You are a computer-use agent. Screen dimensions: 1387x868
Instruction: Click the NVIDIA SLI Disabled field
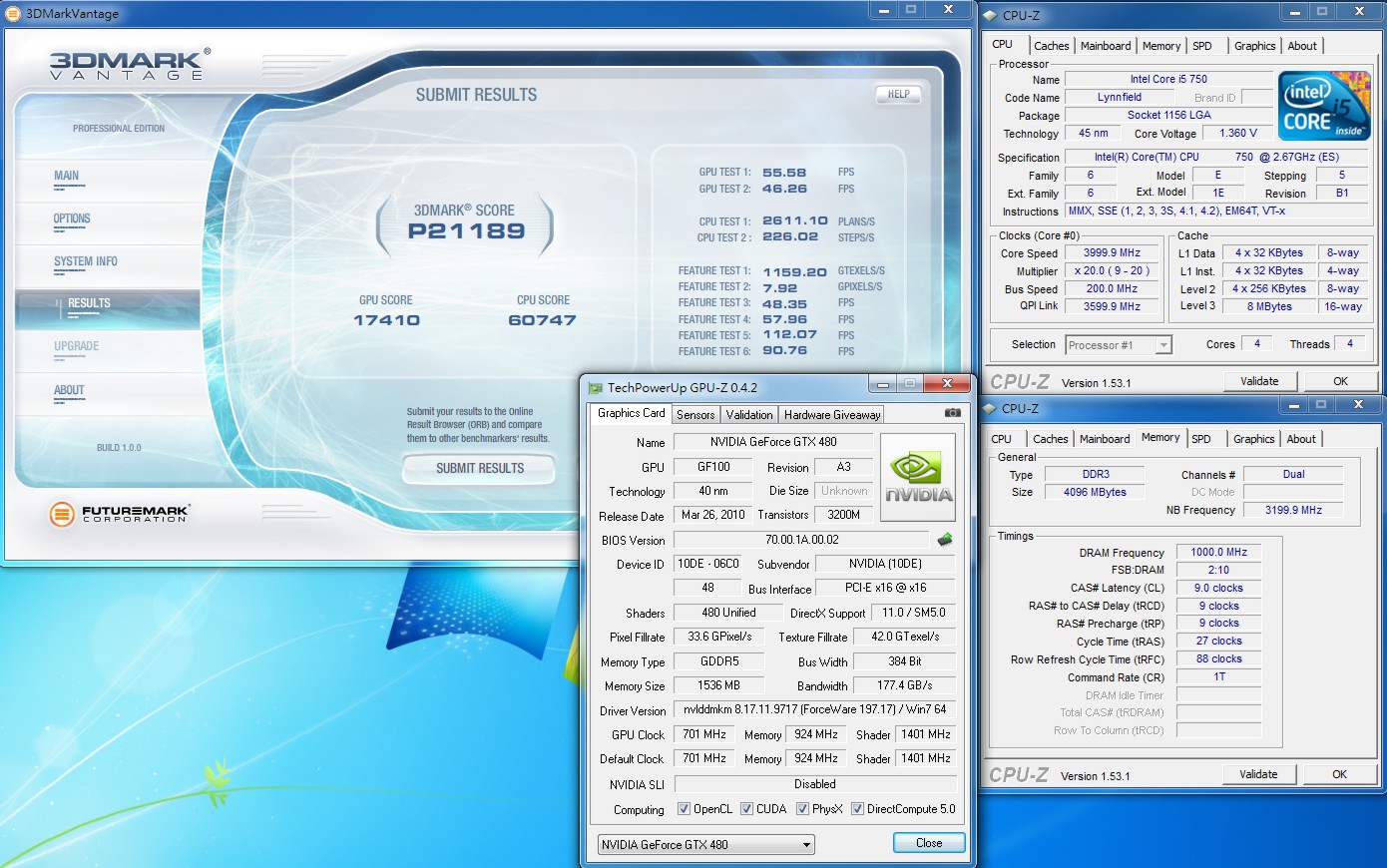coord(815,784)
